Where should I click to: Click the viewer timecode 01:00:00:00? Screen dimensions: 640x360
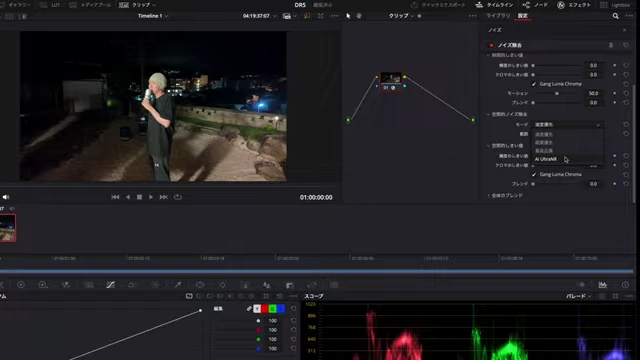[316, 198]
